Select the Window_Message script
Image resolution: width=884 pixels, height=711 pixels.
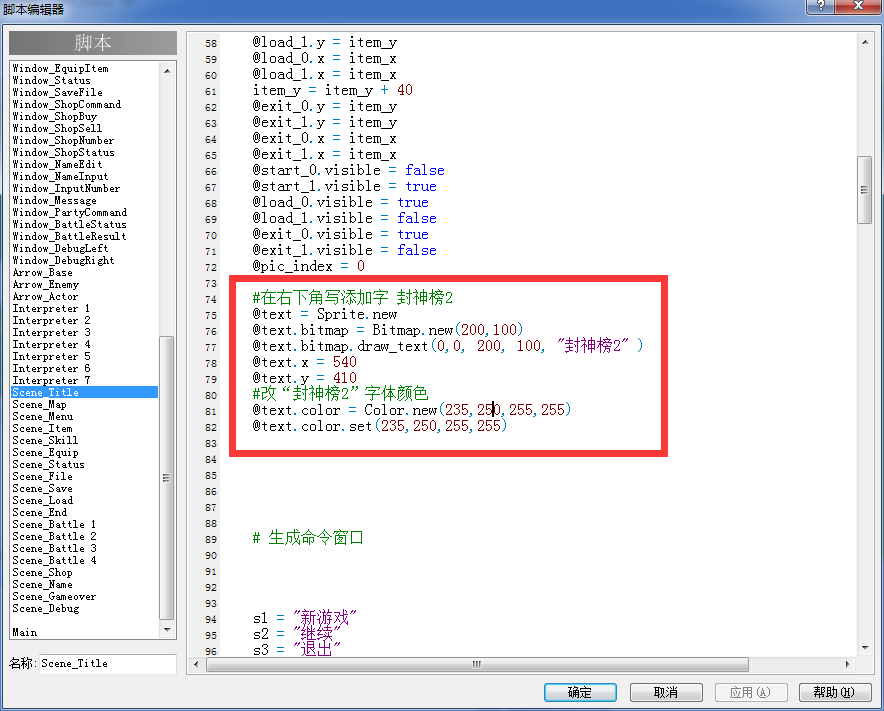tap(85, 201)
